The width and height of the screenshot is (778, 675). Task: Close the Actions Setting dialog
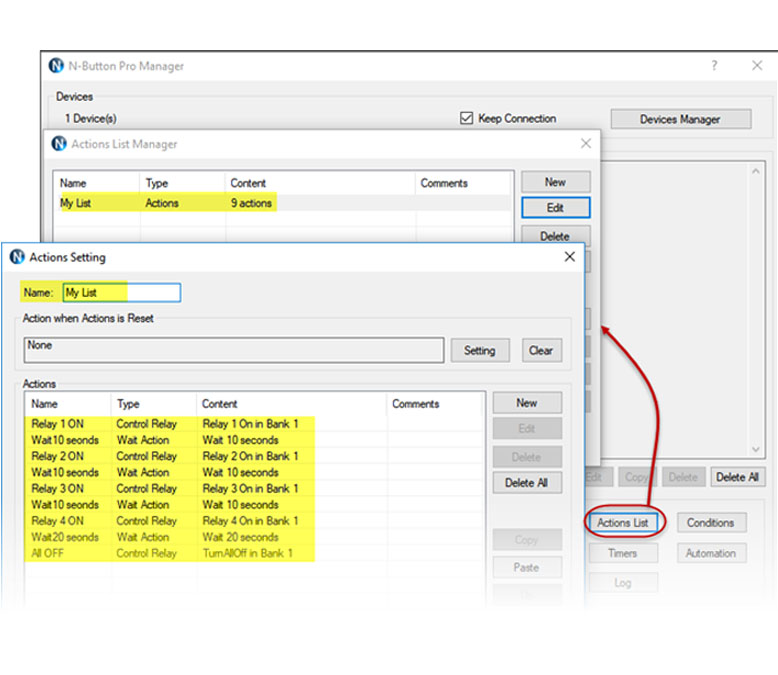[570, 257]
